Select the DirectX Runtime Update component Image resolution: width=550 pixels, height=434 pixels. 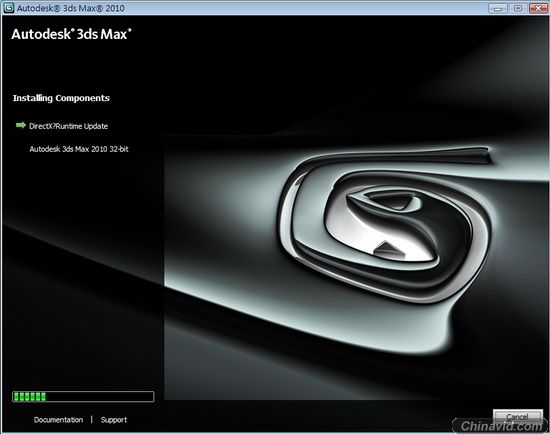(68, 126)
